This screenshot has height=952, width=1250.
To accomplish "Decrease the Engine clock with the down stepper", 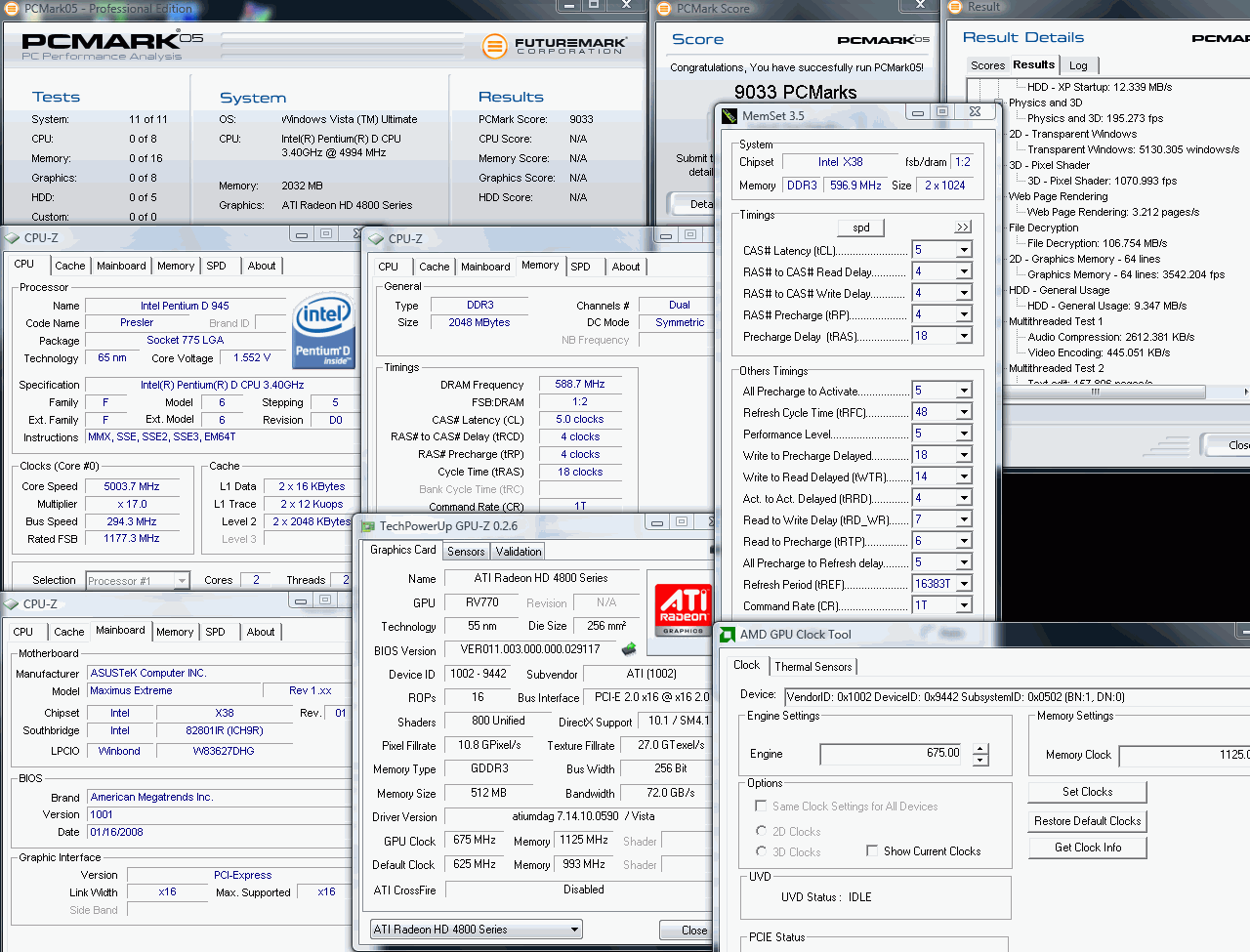I will click(980, 761).
